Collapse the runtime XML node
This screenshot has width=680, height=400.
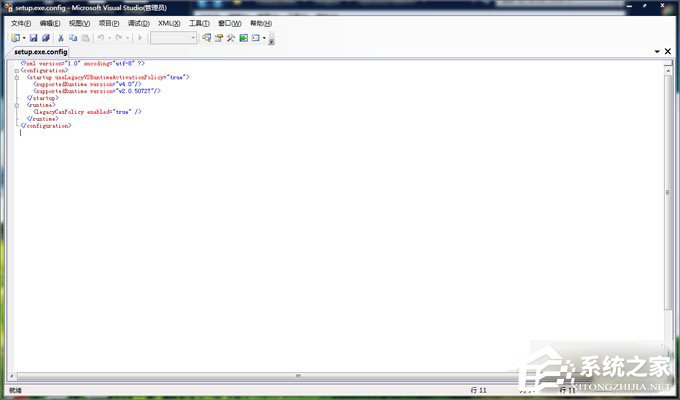(x=17, y=105)
